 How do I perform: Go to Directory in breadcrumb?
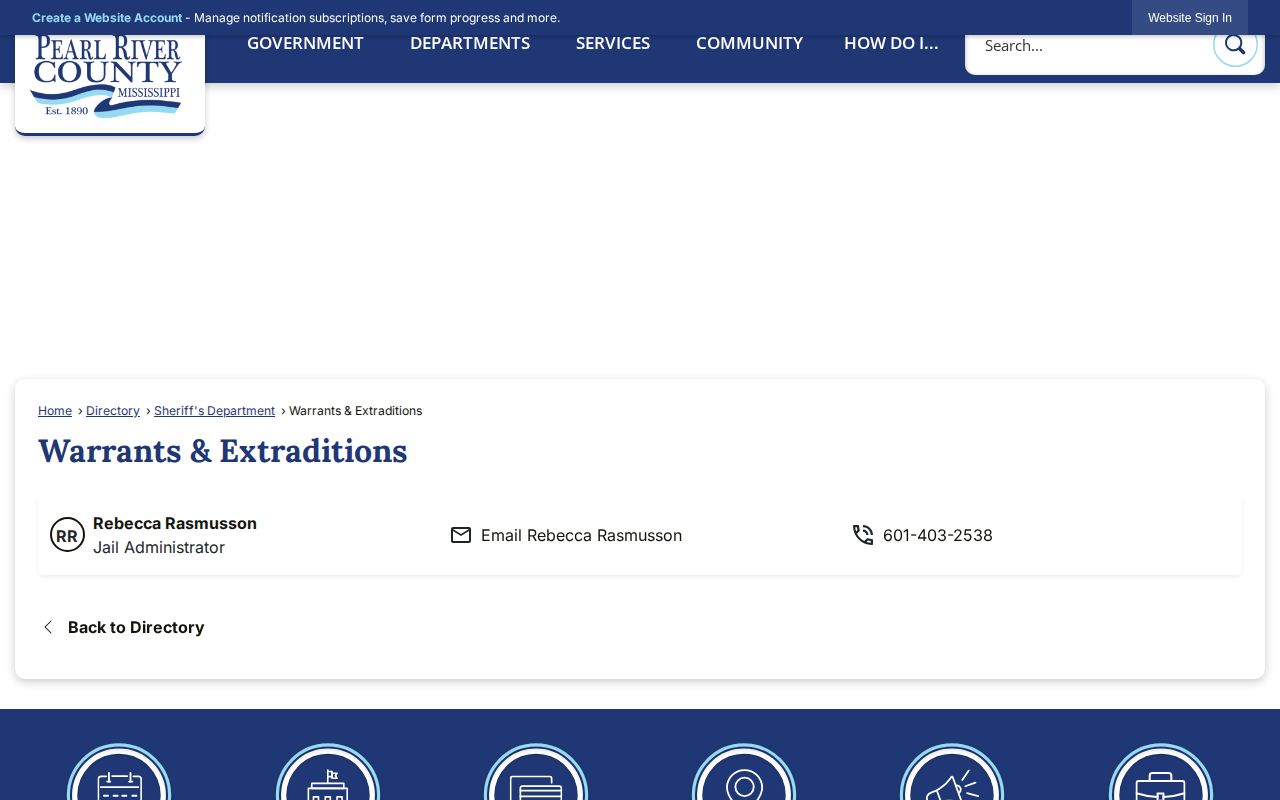[113, 411]
